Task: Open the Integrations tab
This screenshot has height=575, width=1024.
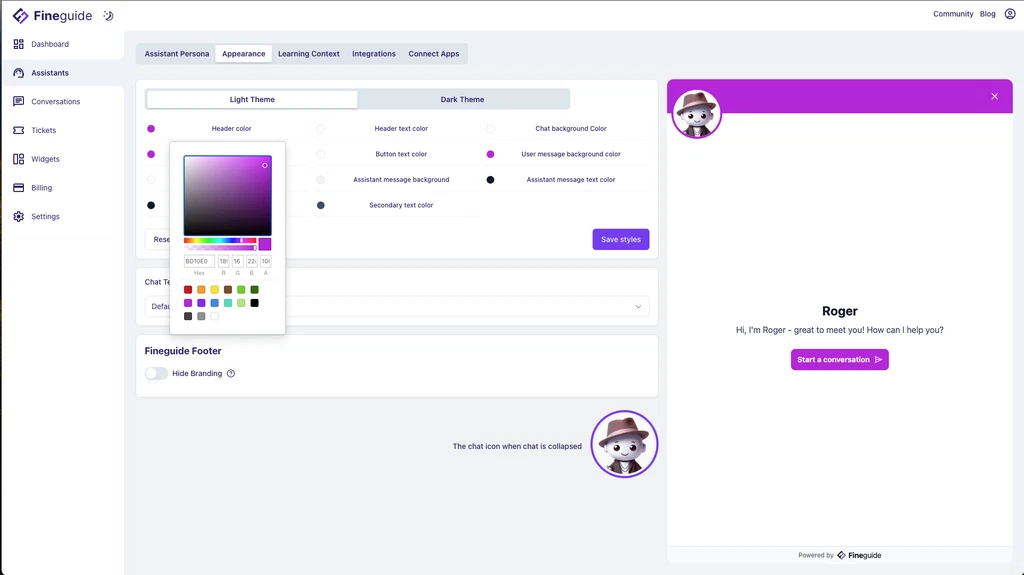Action: tap(374, 54)
